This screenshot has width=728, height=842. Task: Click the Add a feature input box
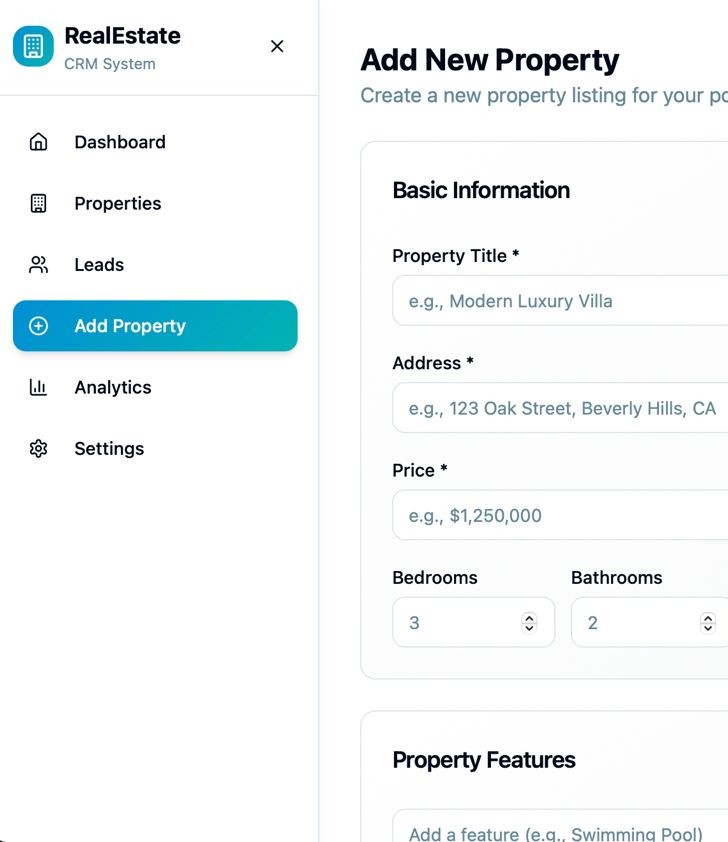click(x=560, y=832)
